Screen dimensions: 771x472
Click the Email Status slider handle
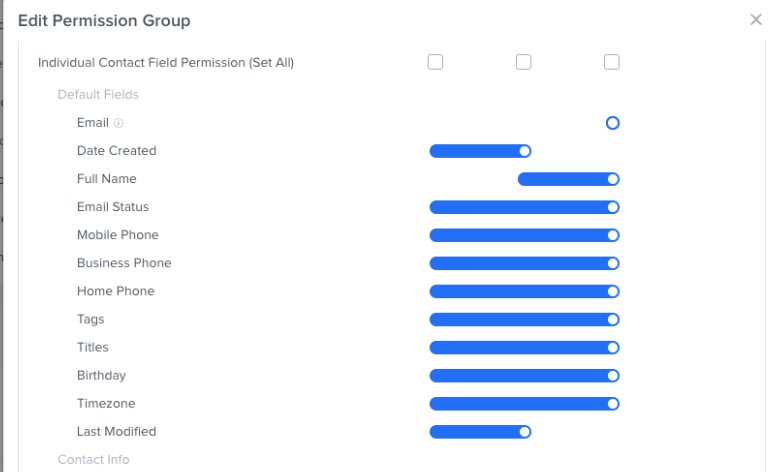click(x=613, y=207)
